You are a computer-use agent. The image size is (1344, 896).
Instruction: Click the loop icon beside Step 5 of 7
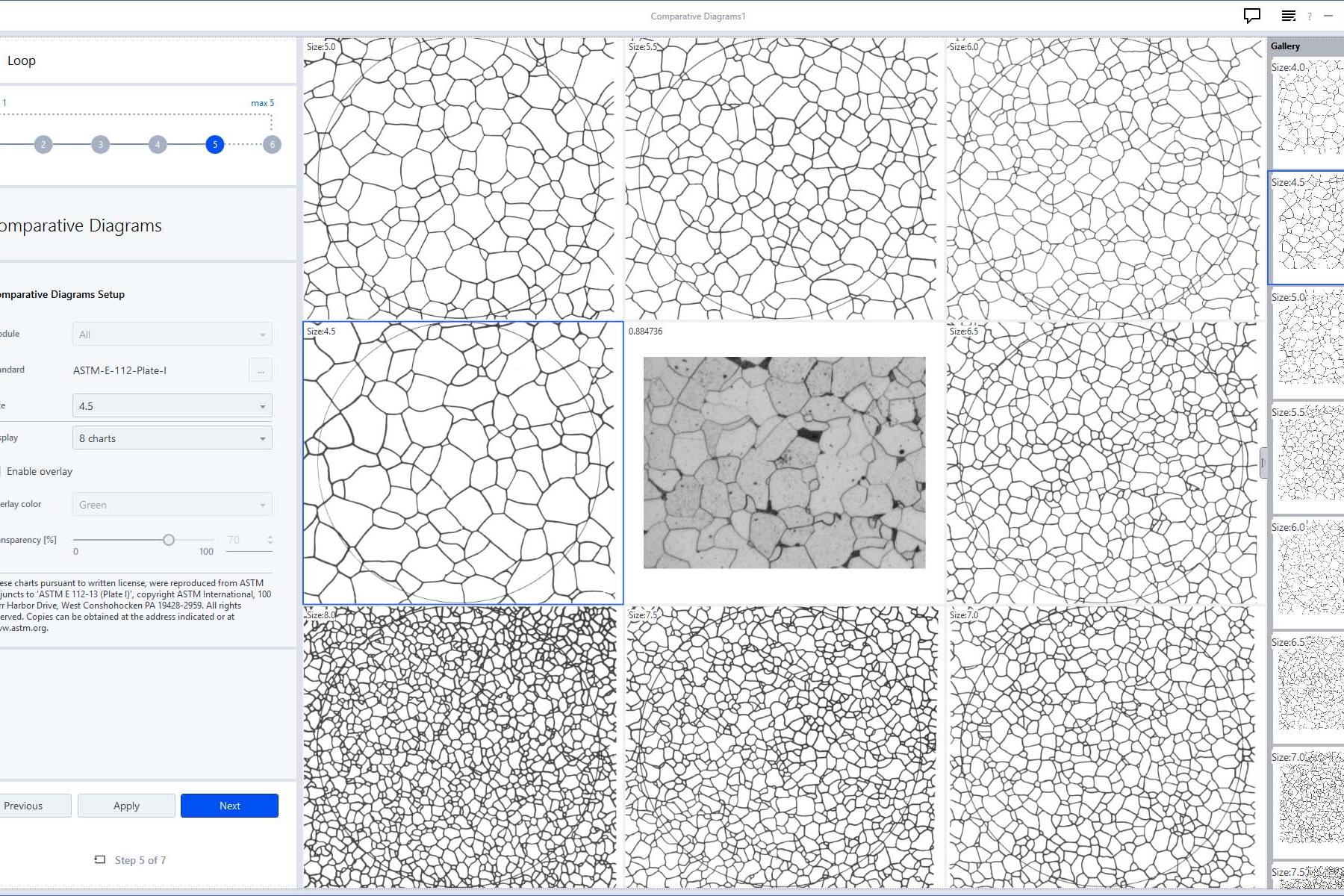coord(100,859)
